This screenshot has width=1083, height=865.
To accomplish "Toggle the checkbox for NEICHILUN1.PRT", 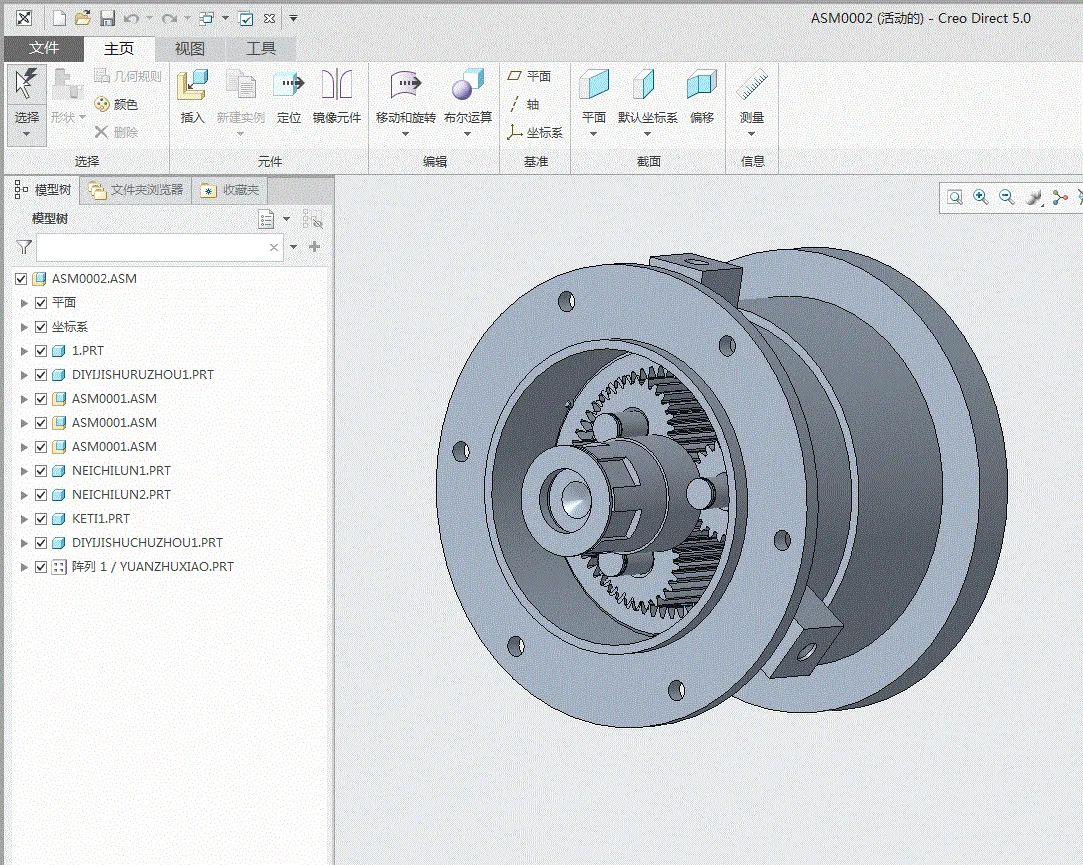I will click(x=41, y=471).
